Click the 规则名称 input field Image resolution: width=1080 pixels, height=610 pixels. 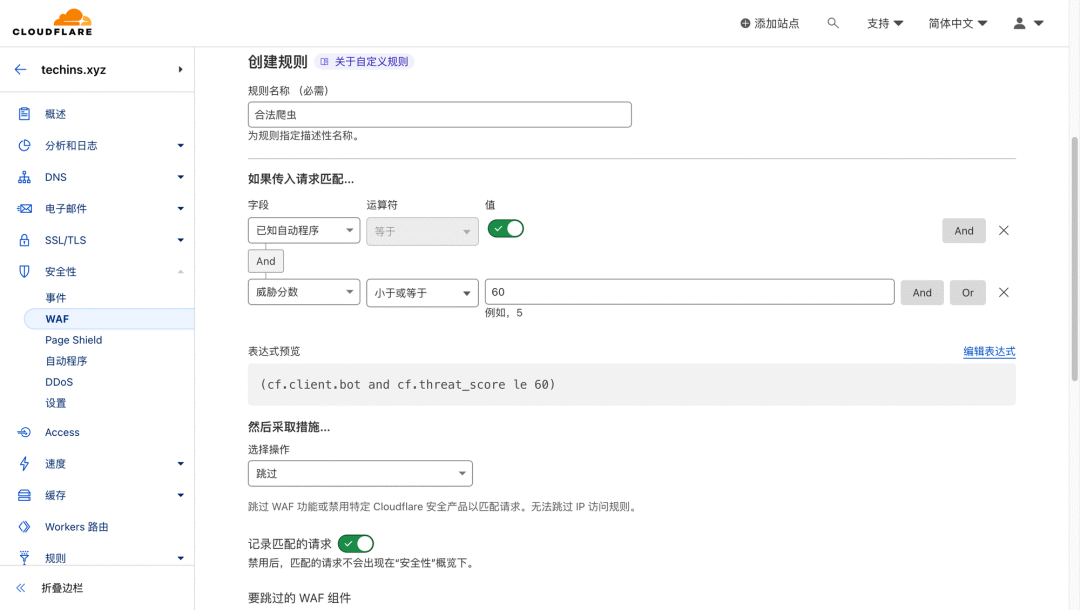[440, 115]
